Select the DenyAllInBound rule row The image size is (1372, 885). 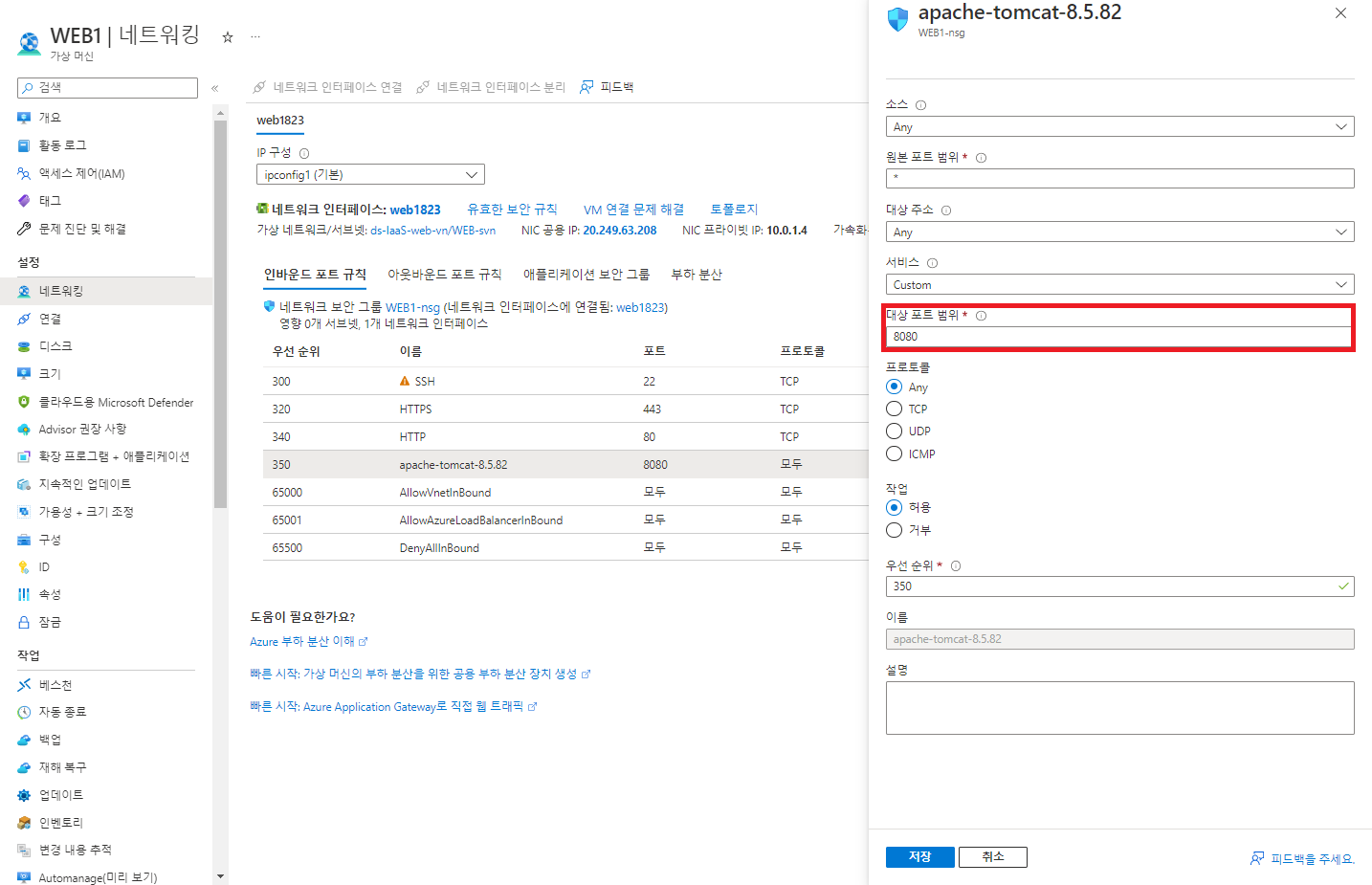[565, 547]
